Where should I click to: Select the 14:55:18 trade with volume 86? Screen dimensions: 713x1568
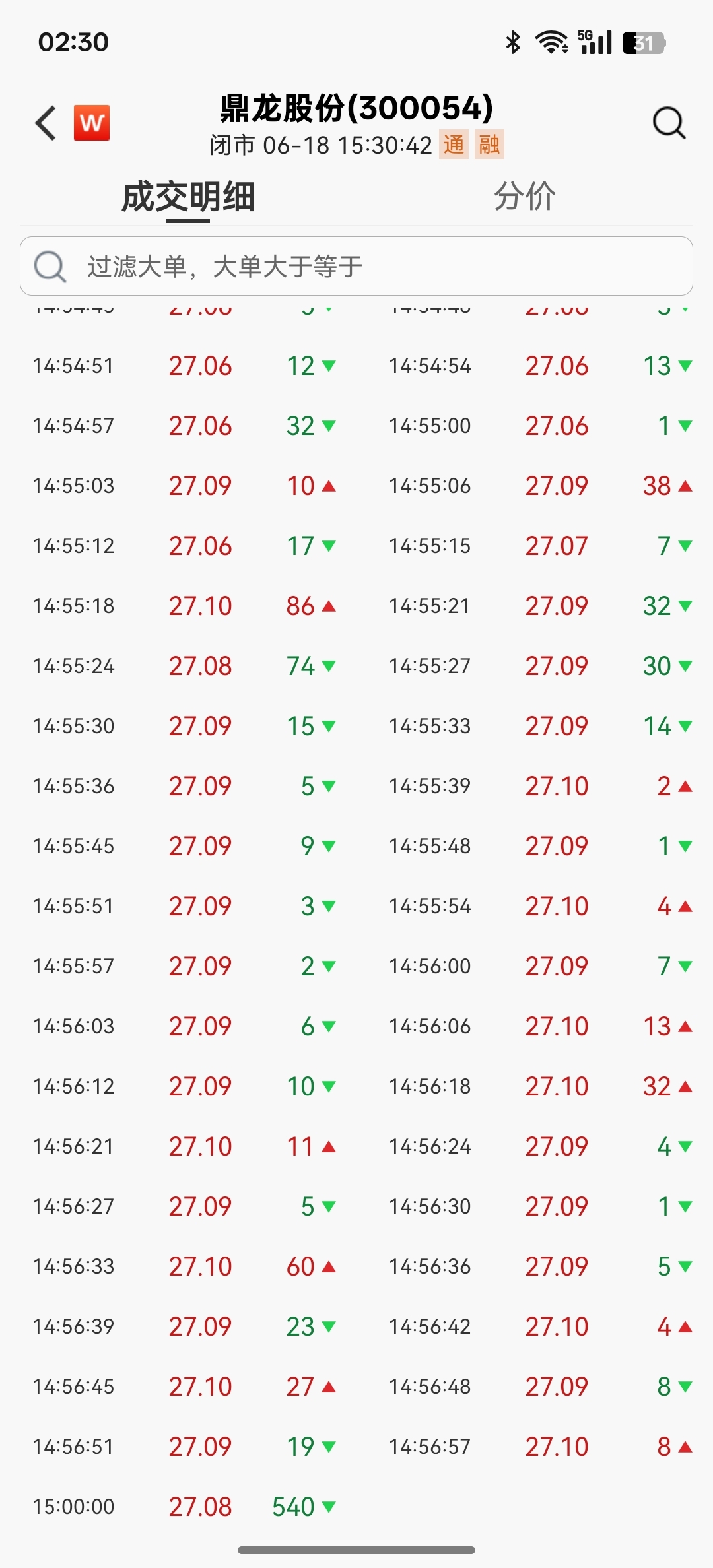tap(185, 606)
